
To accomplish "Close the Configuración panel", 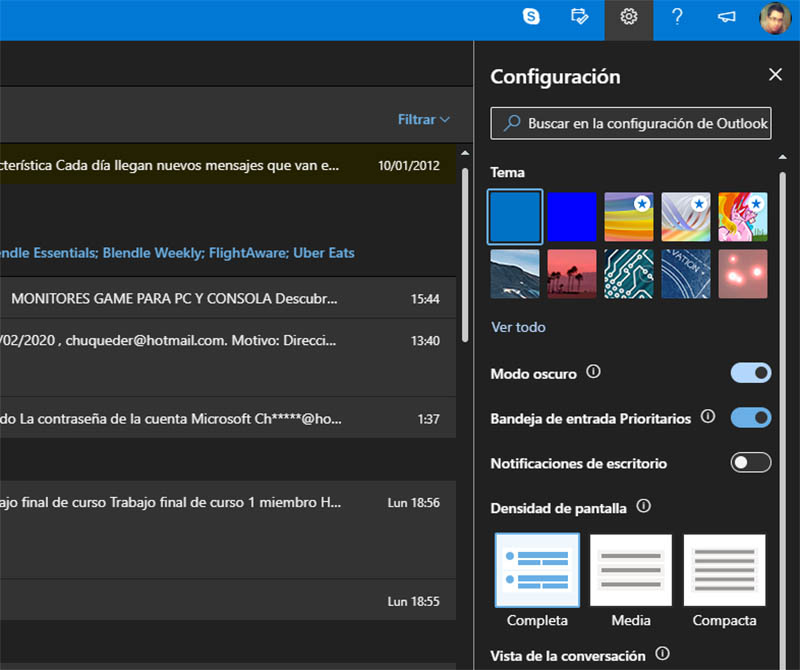I will (775, 75).
